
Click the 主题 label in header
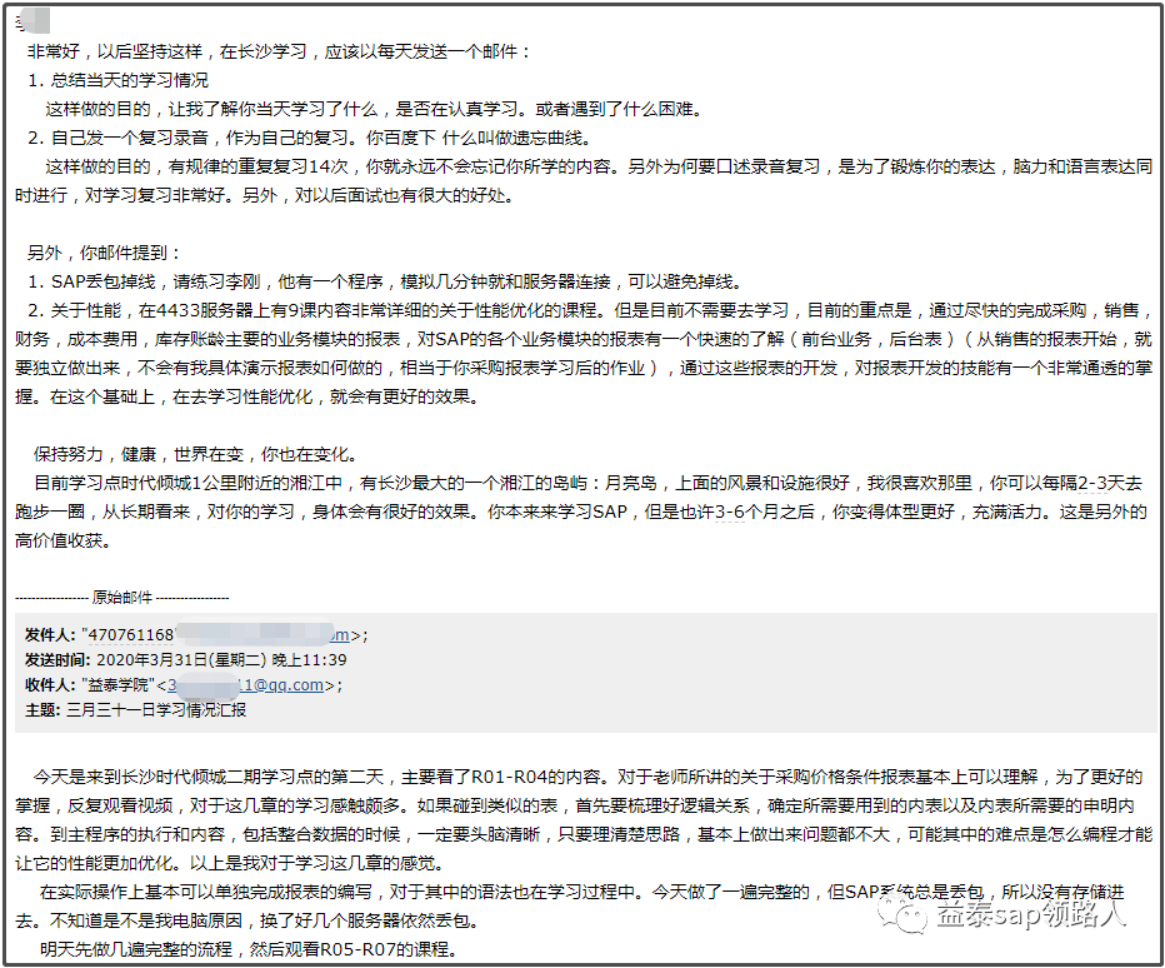coord(44,710)
